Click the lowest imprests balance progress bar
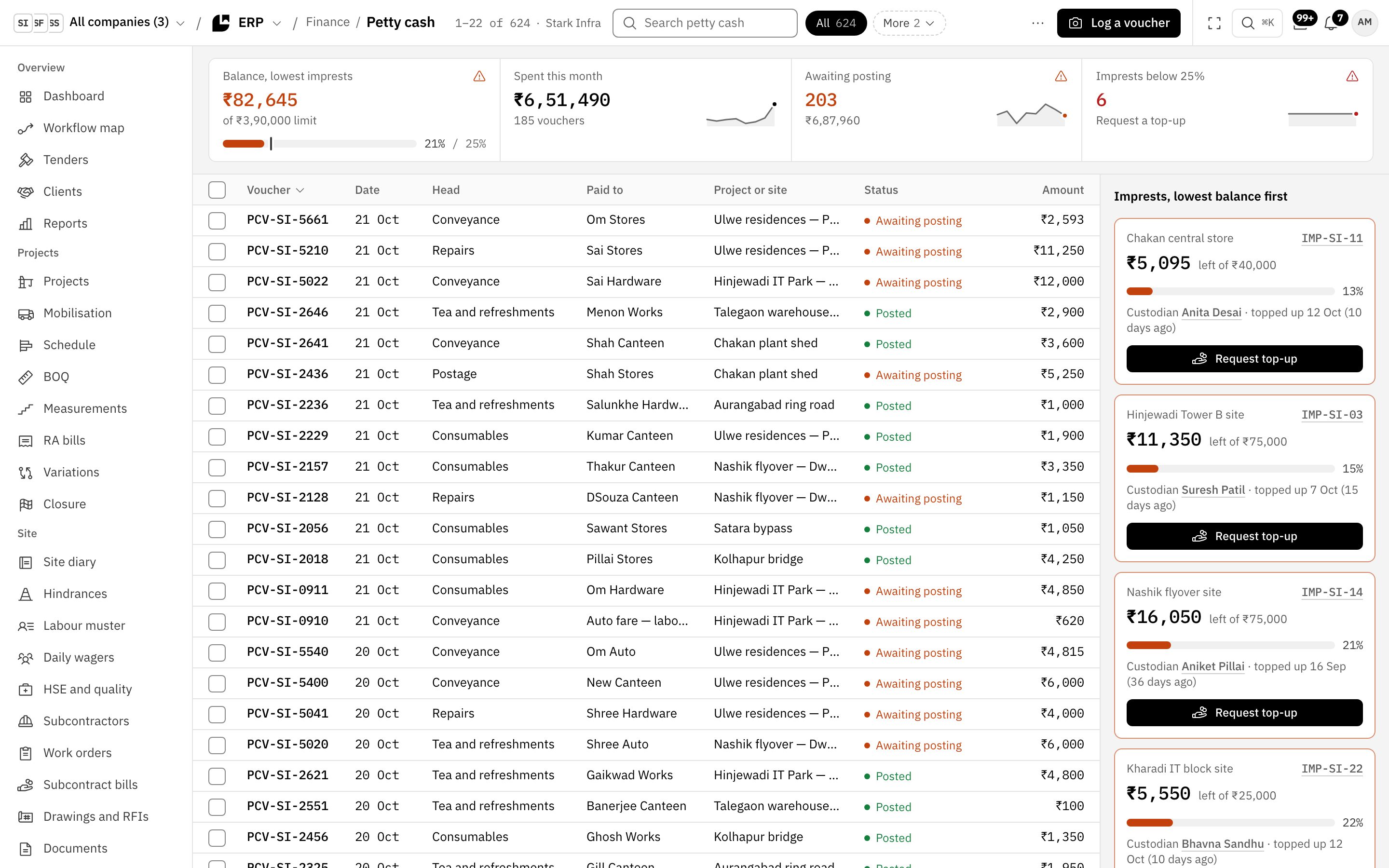The image size is (1389, 868). [x=320, y=144]
